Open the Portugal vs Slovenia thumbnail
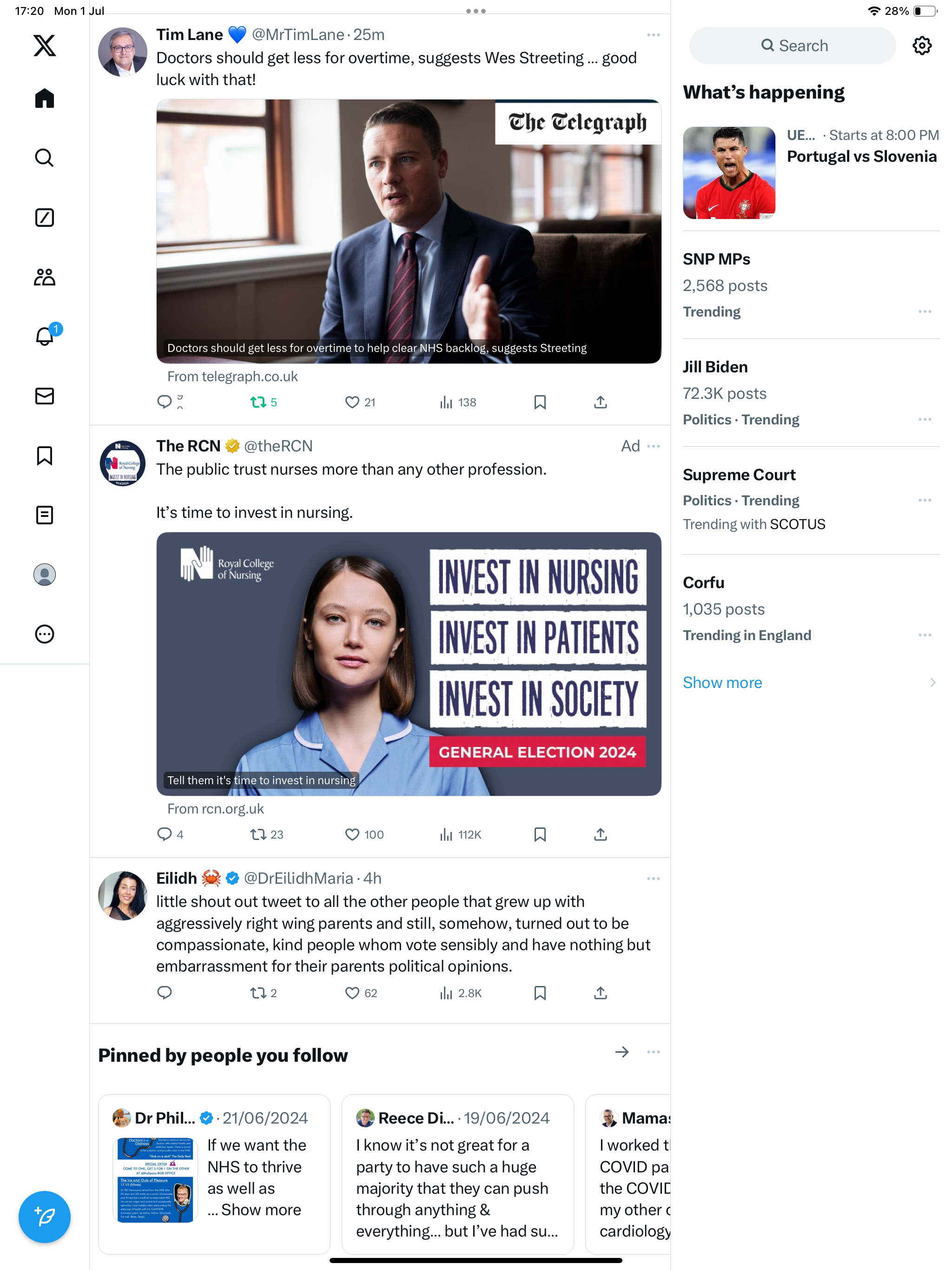 (x=728, y=173)
